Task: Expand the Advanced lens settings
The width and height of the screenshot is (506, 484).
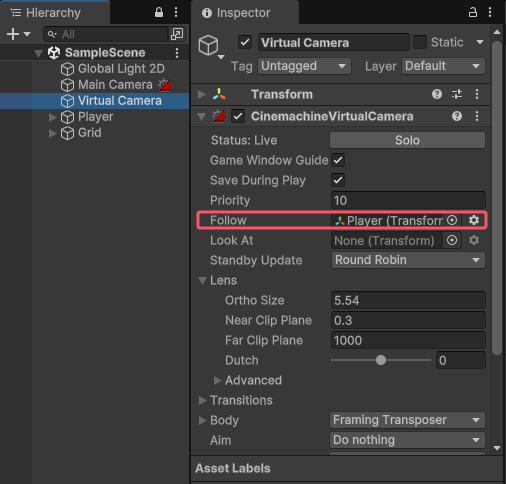Action: (217, 380)
